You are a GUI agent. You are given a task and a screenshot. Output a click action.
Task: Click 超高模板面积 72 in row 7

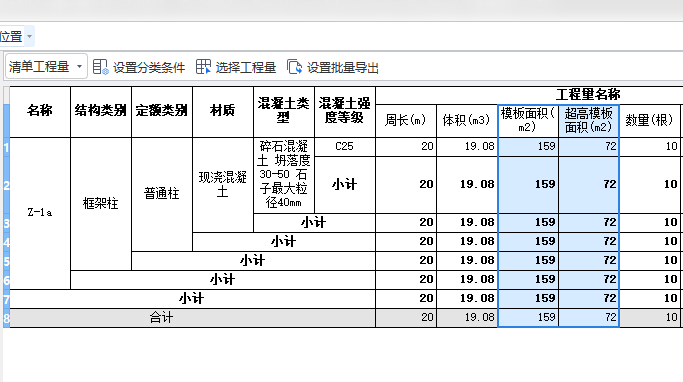[x=589, y=299]
